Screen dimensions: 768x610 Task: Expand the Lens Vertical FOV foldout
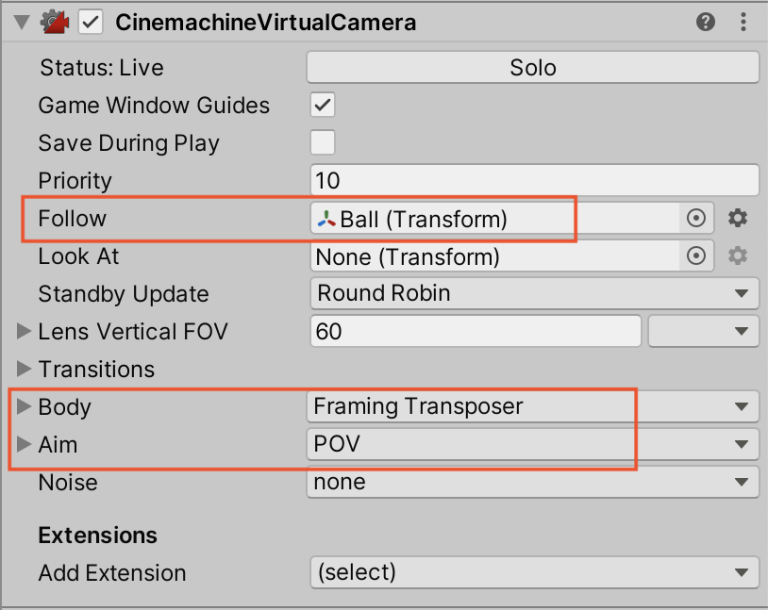coord(24,331)
